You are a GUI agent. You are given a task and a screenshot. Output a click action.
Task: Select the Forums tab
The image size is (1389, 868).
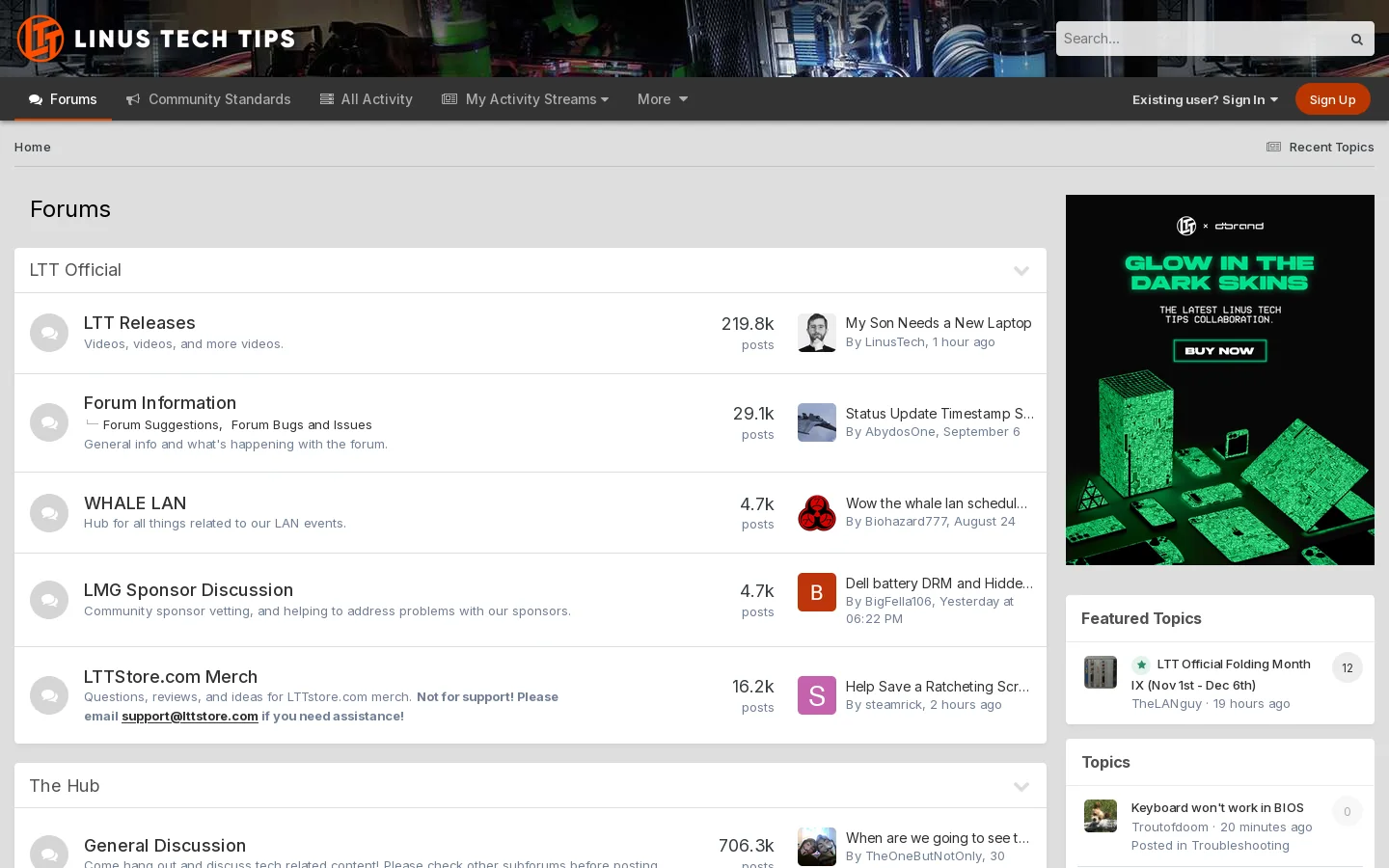tap(63, 99)
